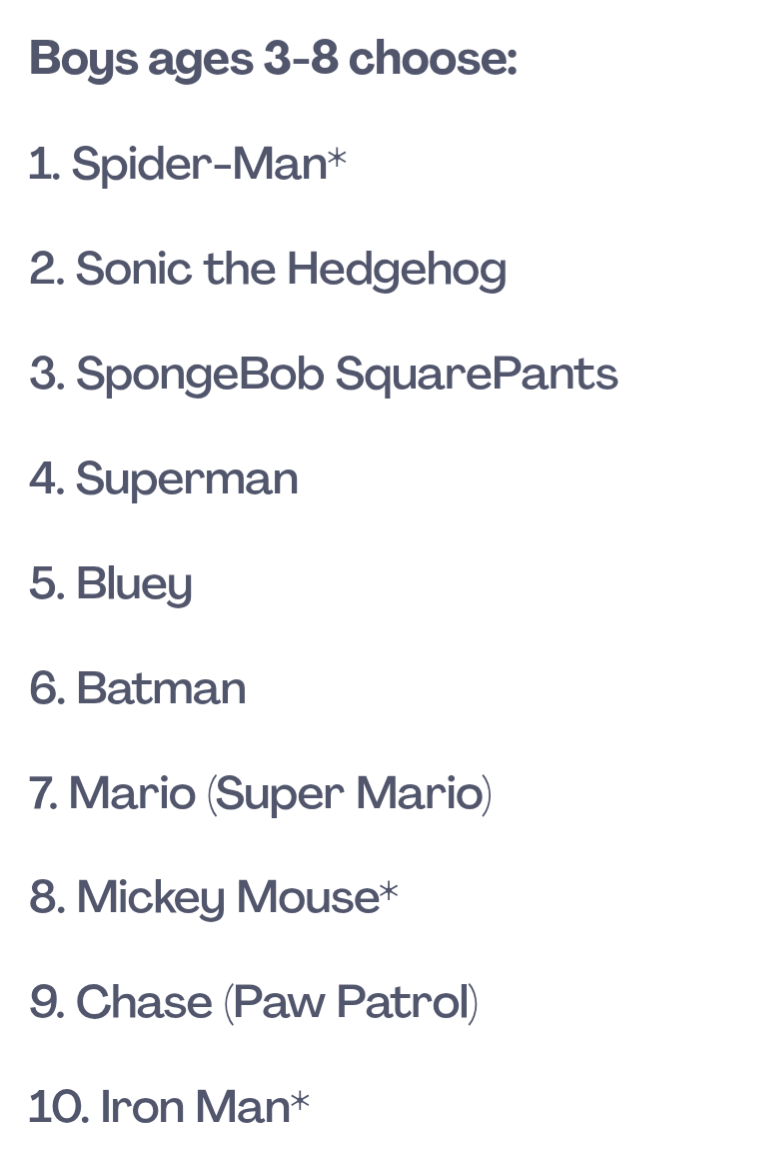Viewport: 760px width, 1153px height.
Task: Click the word Hedgehog
Action: click(x=397, y=270)
